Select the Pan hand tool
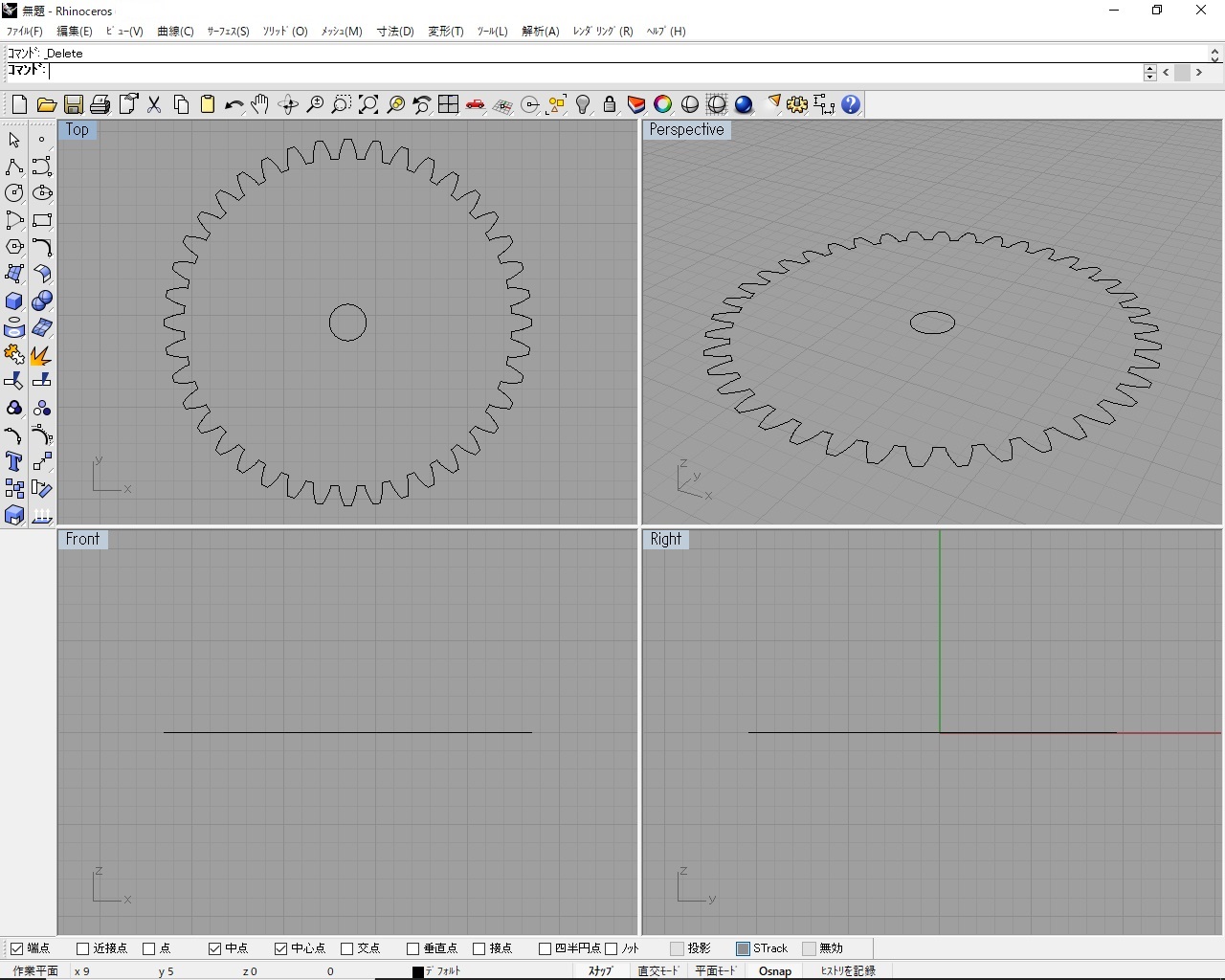The height and width of the screenshot is (980, 1225). [x=260, y=104]
